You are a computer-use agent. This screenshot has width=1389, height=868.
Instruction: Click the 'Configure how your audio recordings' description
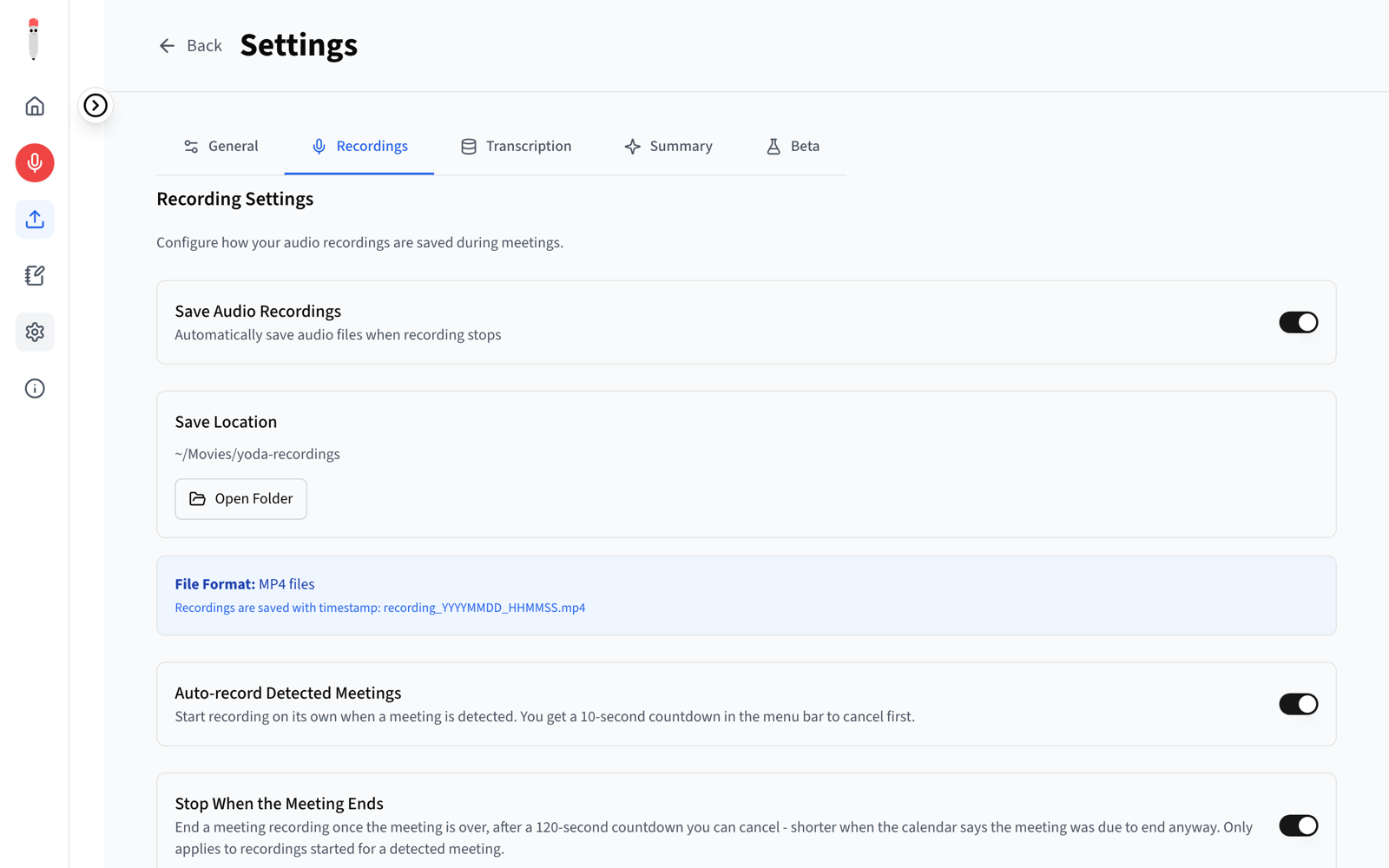click(359, 242)
